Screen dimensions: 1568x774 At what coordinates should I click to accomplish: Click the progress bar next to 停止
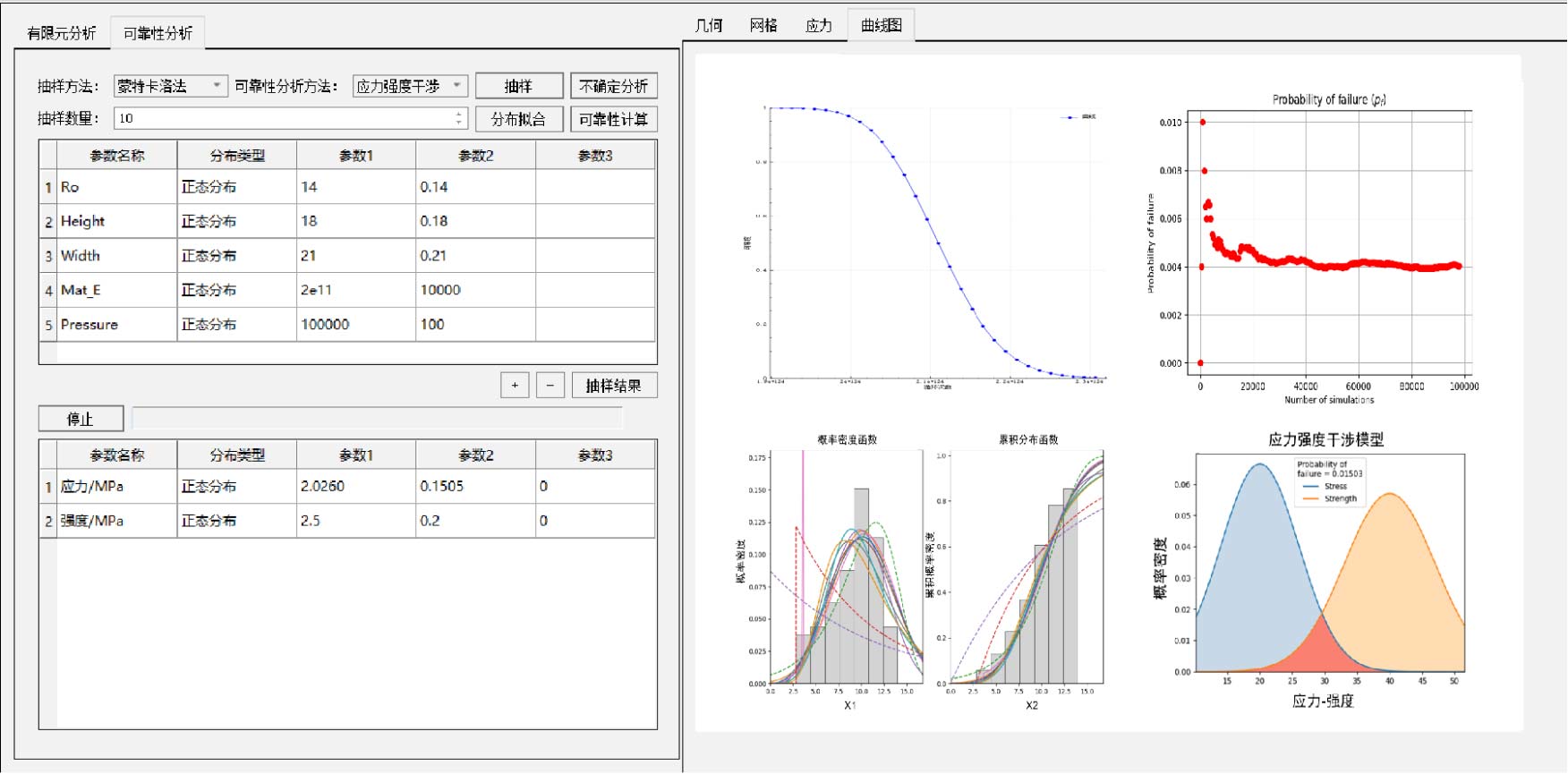(x=376, y=418)
